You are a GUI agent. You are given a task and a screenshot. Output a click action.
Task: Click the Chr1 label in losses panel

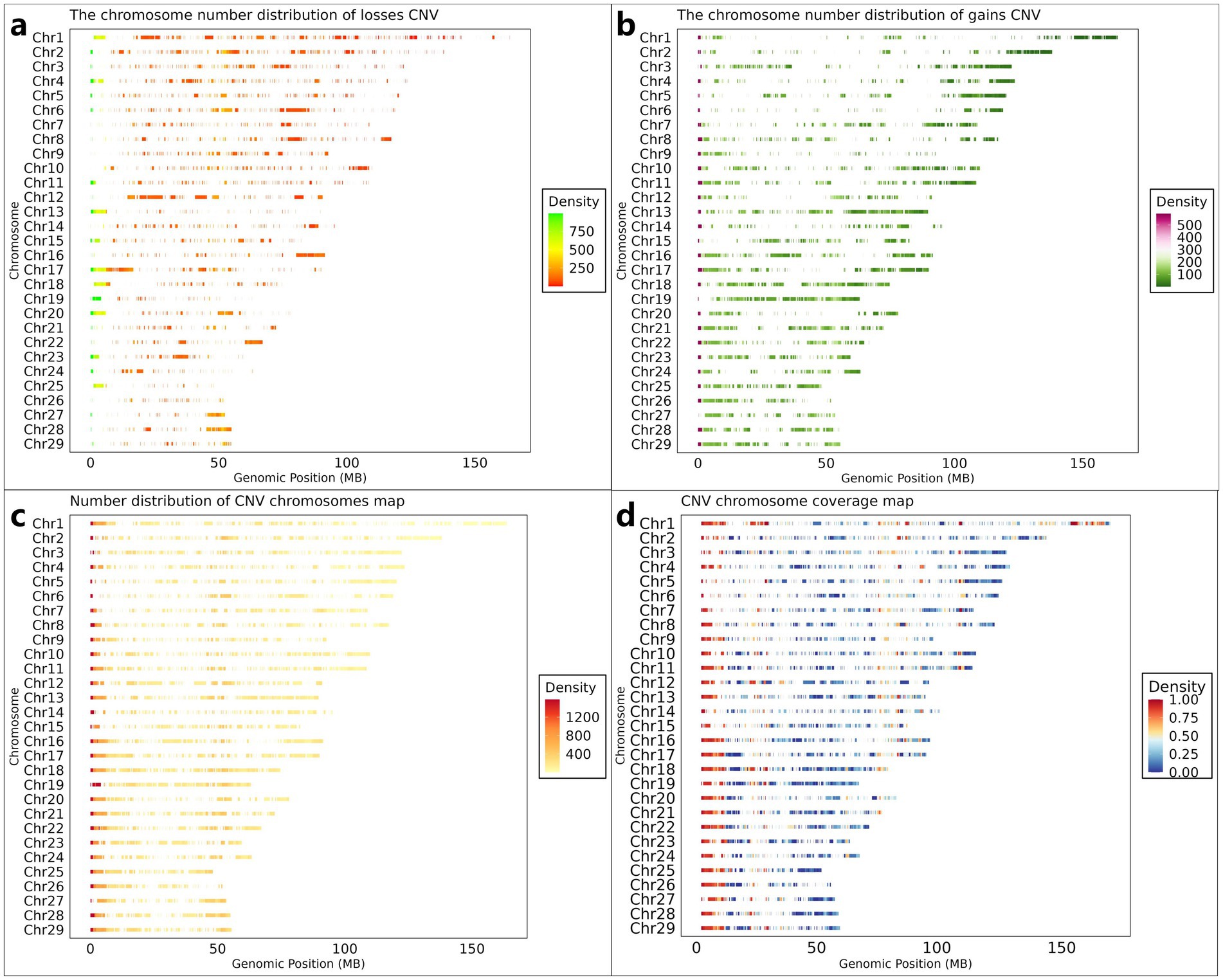click(48, 38)
